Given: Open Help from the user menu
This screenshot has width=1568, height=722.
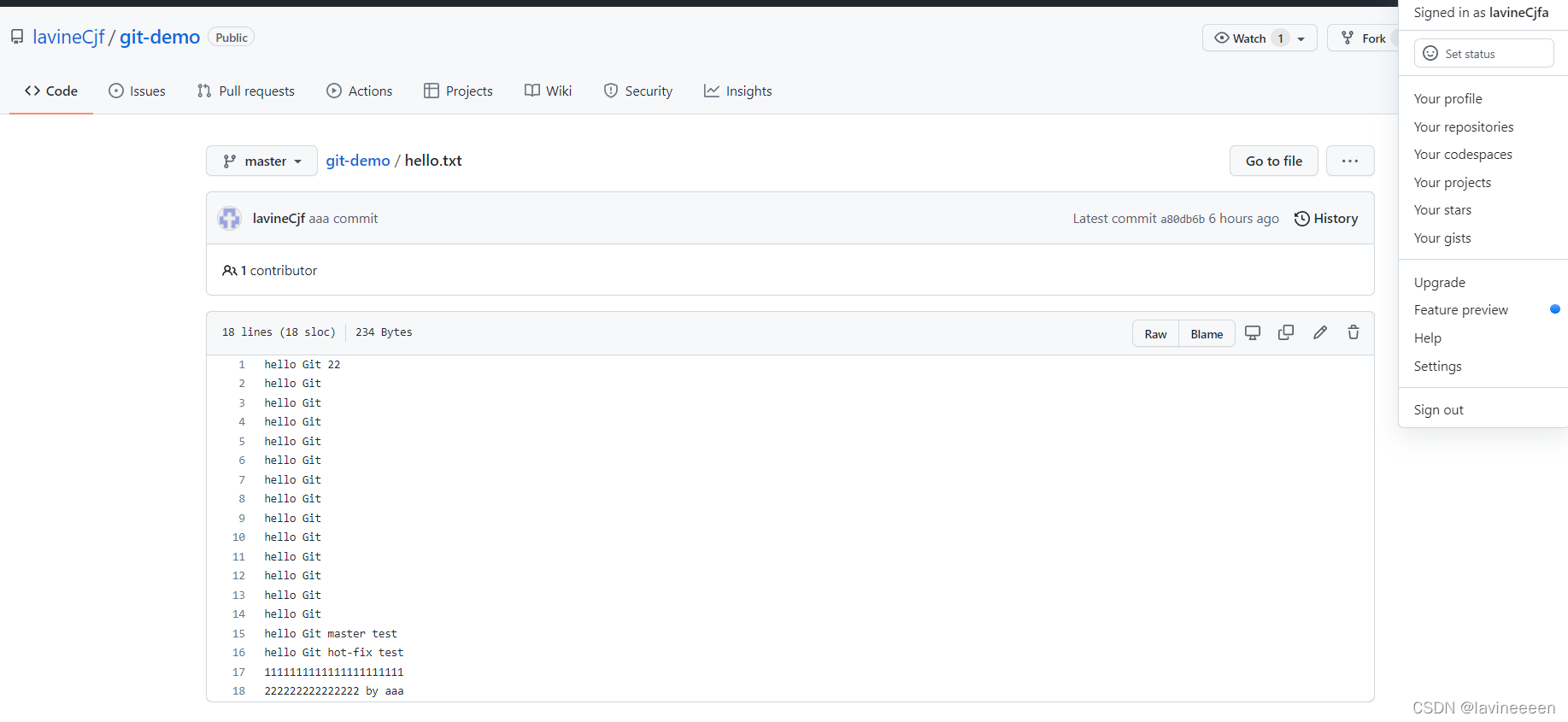Looking at the screenshot, I should click(x=1428, y=338).
